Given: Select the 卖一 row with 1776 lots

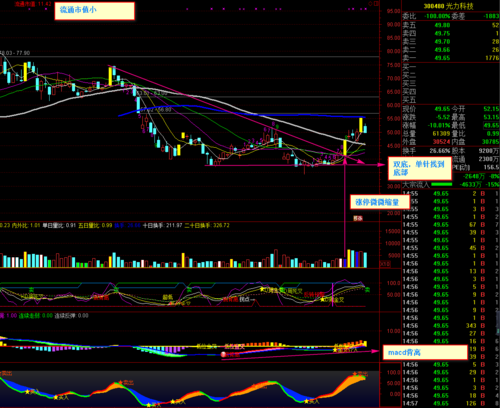Looking at the screenshot, I should point(451,58).
